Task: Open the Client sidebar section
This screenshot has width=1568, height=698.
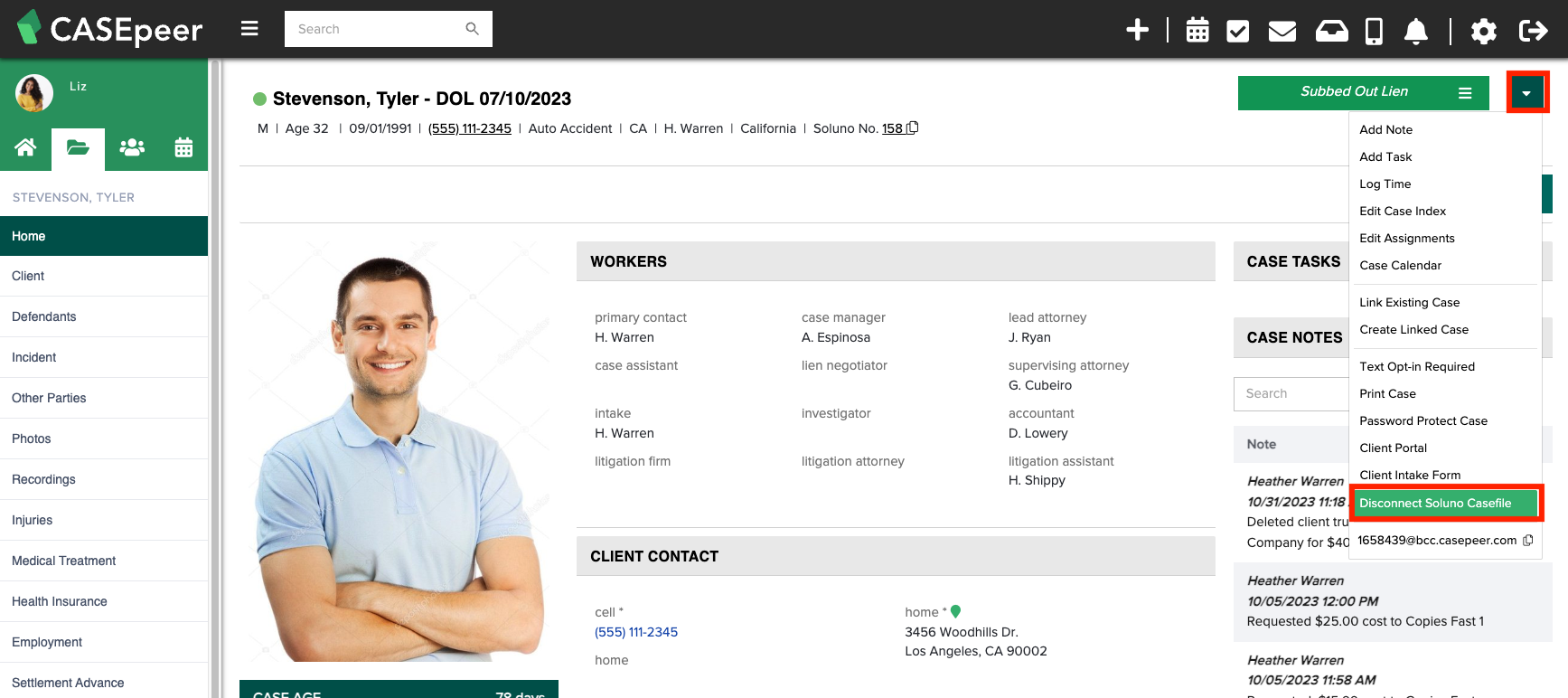Action: click(x=104, y=276)
